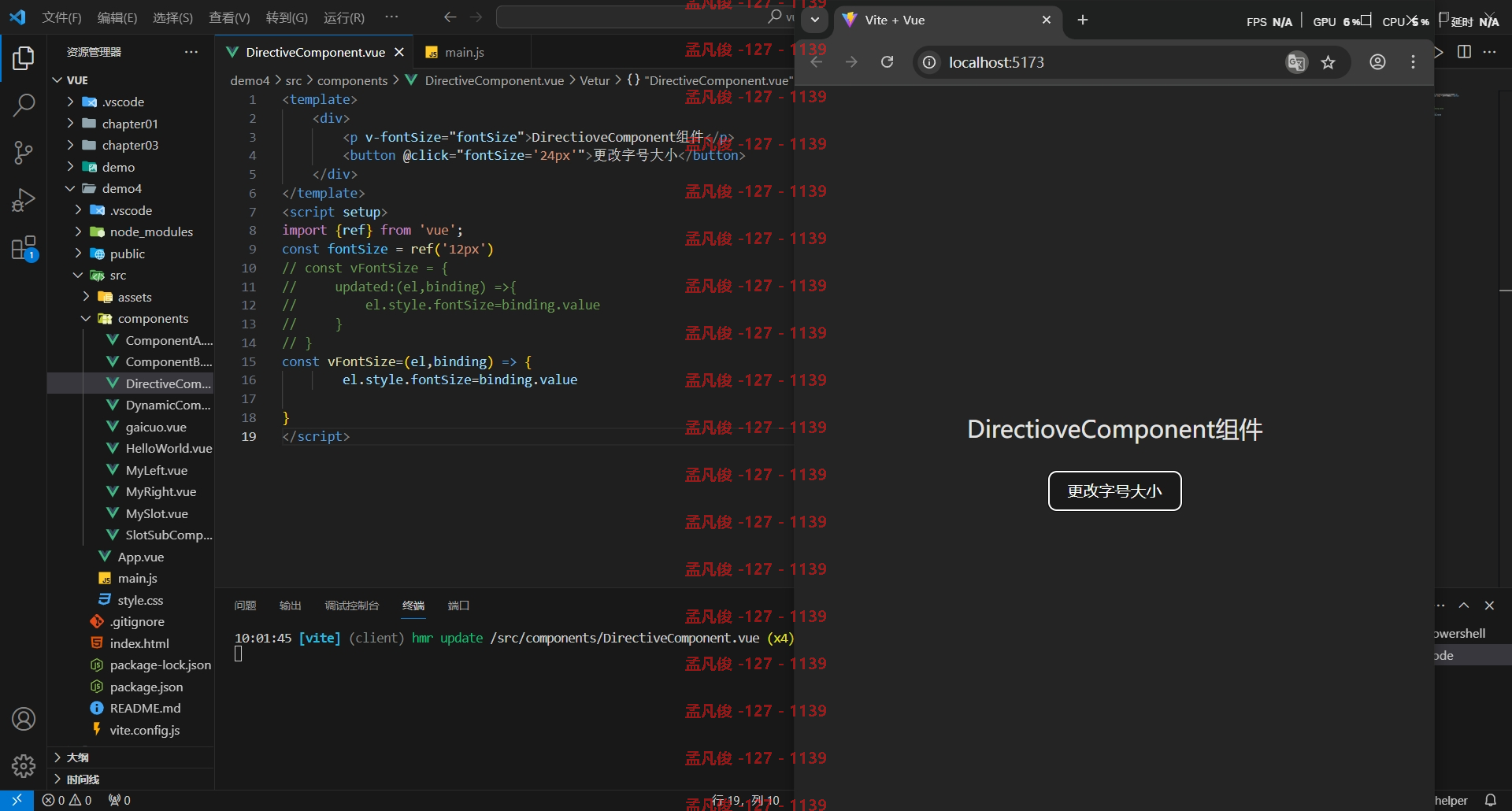This screenshot has width=1512, height=811.
Task: Open the Search view in activity bar
Action: pyautogui.click(x=24, y=105)
